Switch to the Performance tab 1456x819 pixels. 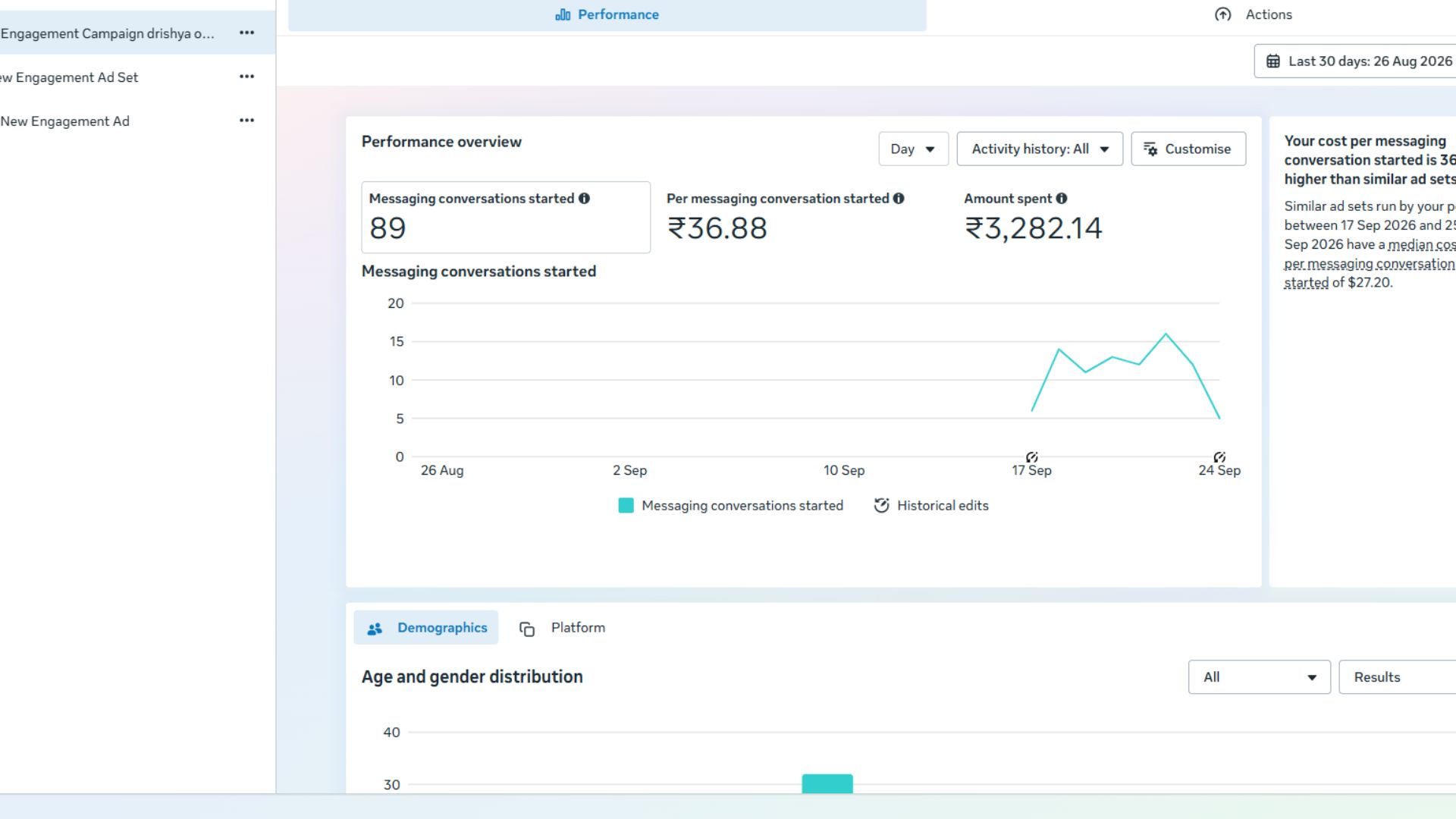click(607, 14)
